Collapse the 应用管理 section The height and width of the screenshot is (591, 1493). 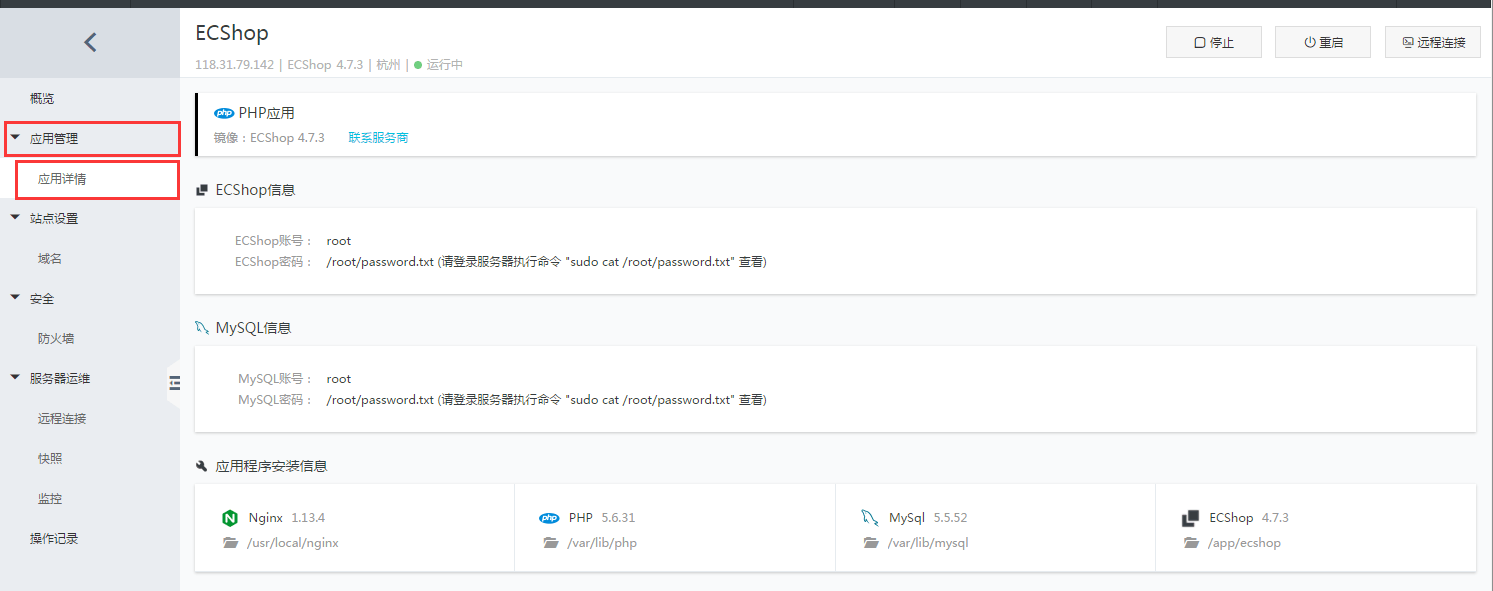[15, 138]
